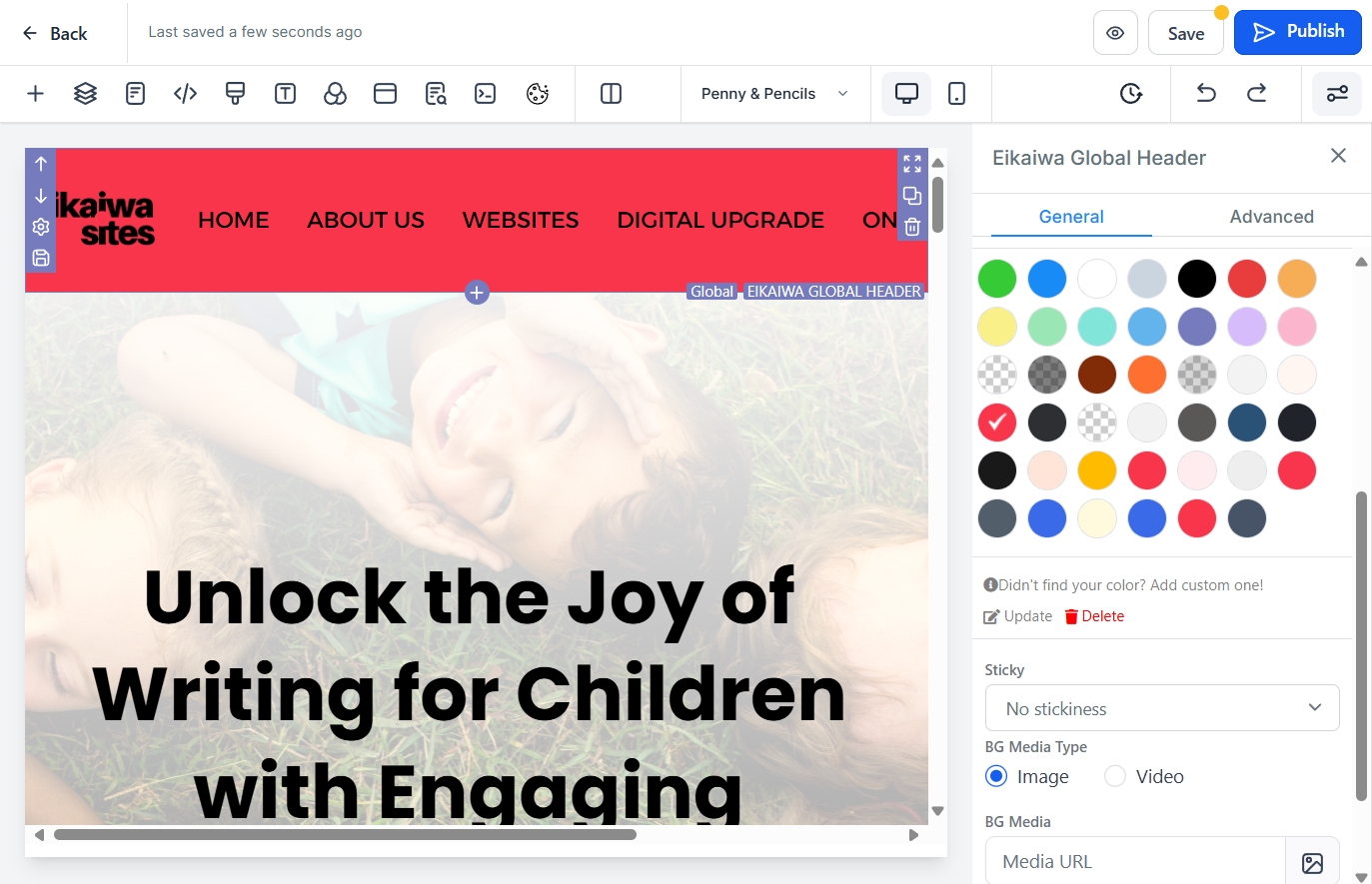This screenshot has width=1372, height=884.
Task: Select the Video BG media type
Action: click(x=1115, y=776)
